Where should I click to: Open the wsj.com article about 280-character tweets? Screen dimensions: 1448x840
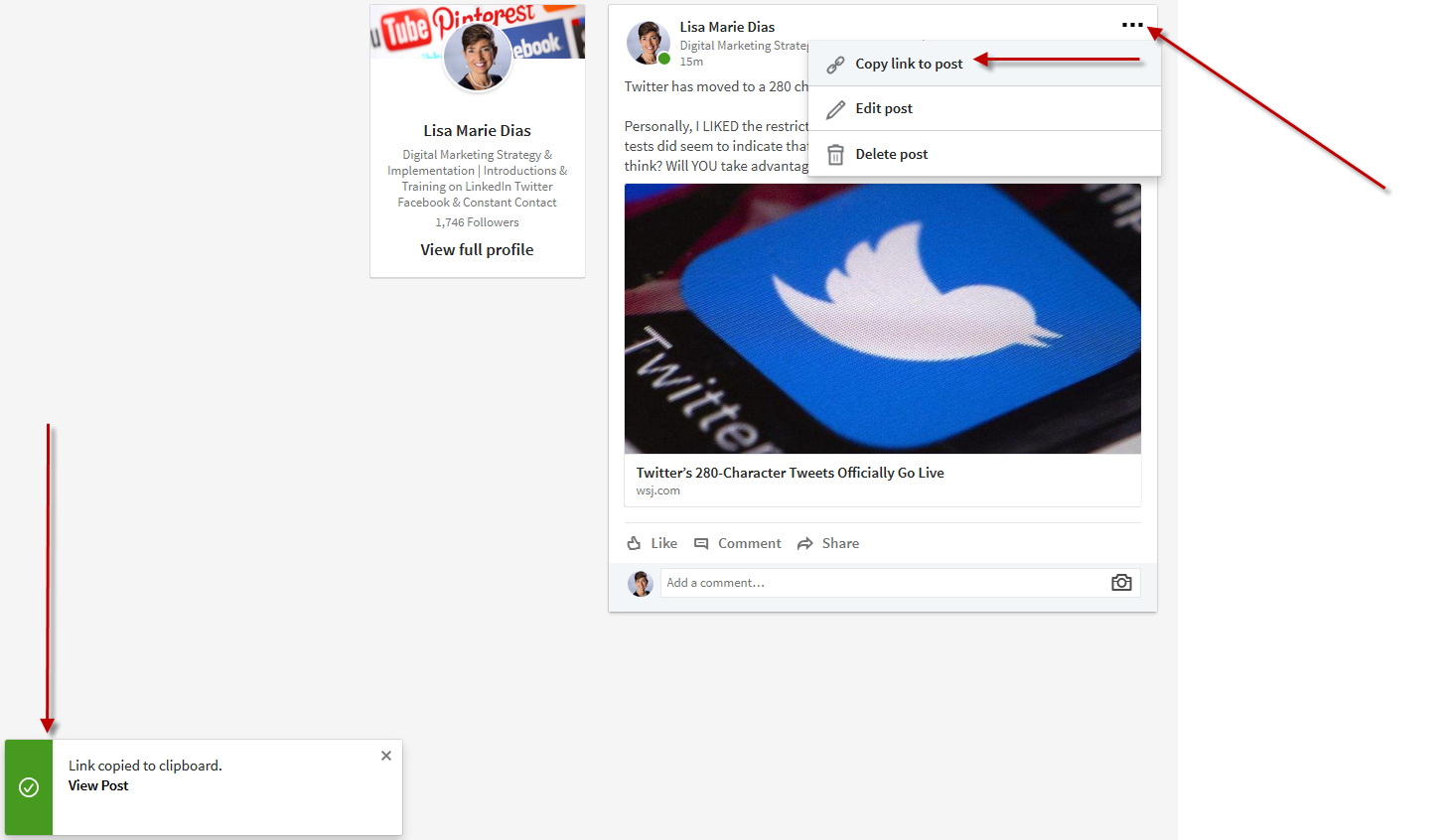[x=790, y=473]
